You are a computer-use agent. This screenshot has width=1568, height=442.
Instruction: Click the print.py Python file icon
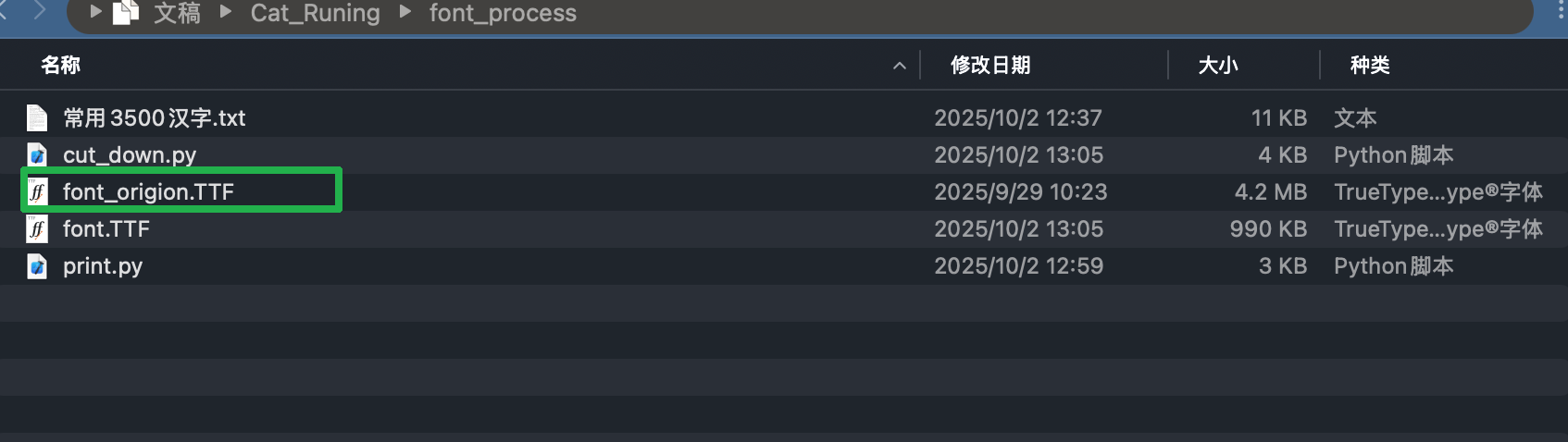[x=37, y=266]
